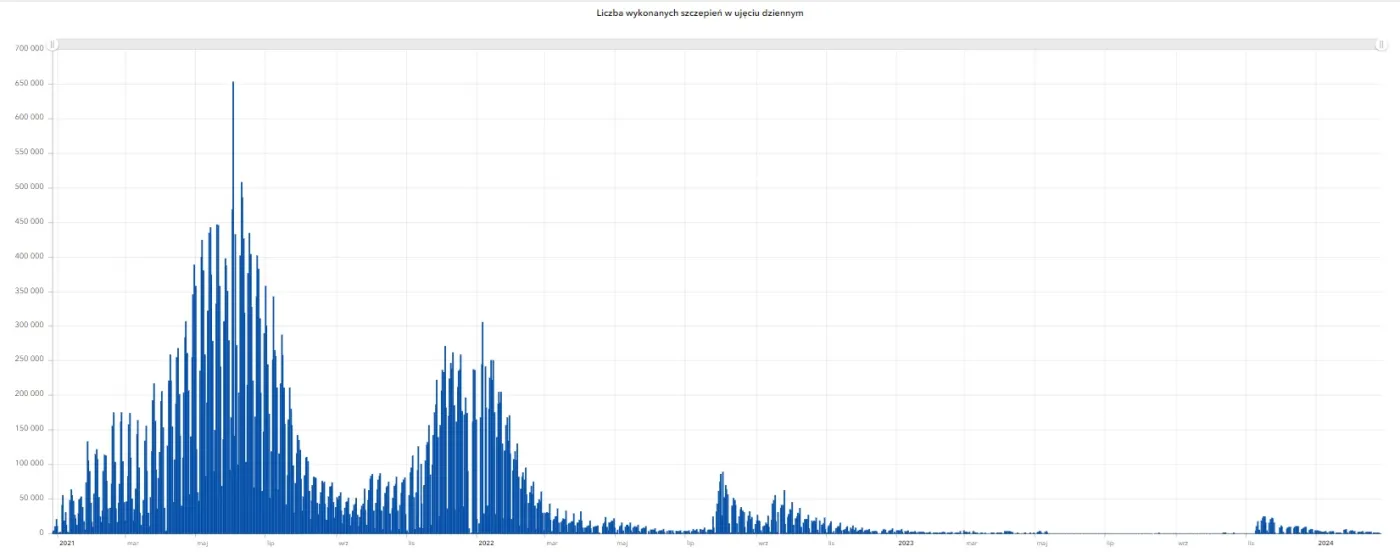
Task: Click the chart title 'Liczba wykonanych szczepień'
Action: (699, 13)
